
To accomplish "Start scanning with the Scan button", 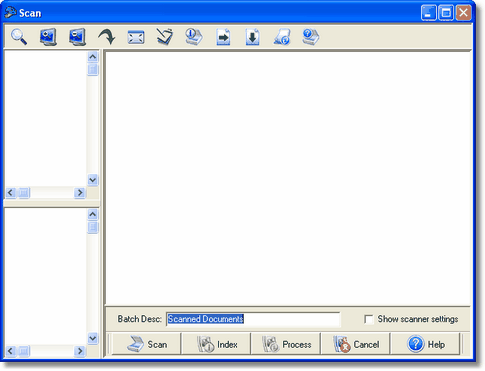I will 147,344.
